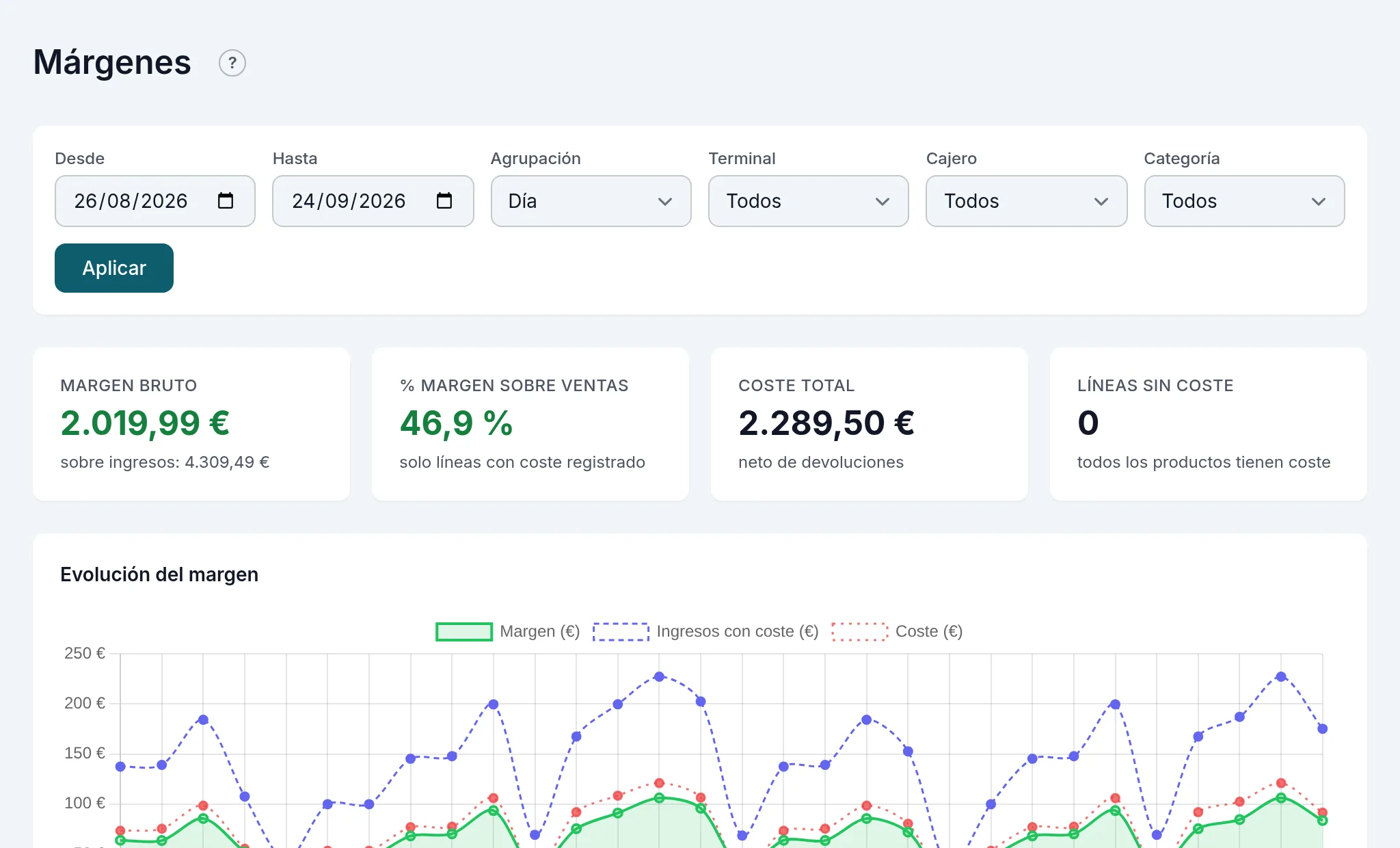Click the Evolución del margen chart title
1400x848 pixels.
coord(159,574)
